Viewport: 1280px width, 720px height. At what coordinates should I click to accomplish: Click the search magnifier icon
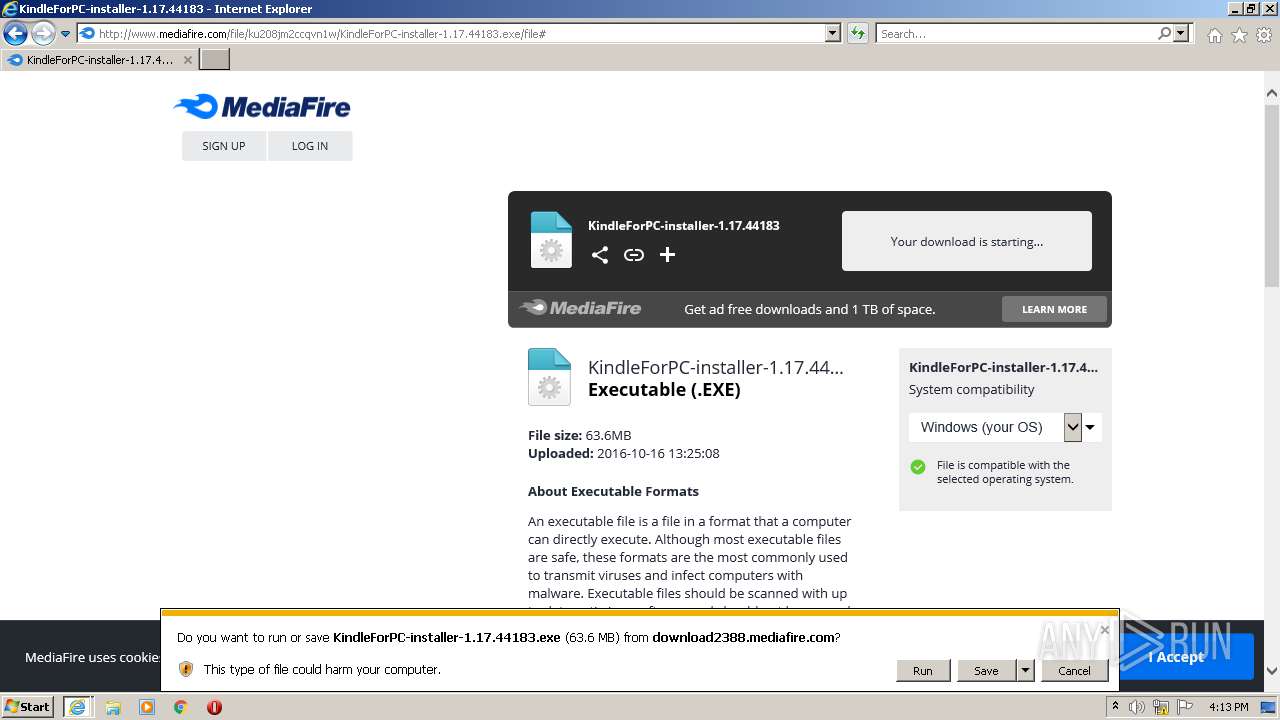coord(1164,34)
